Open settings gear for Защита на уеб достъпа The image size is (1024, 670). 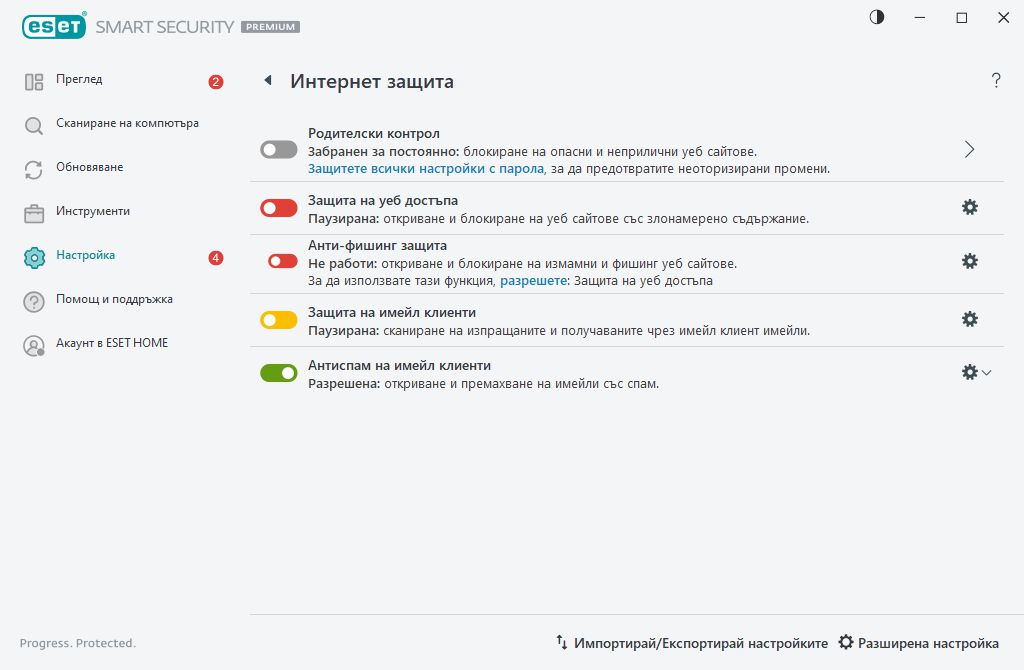969,207
